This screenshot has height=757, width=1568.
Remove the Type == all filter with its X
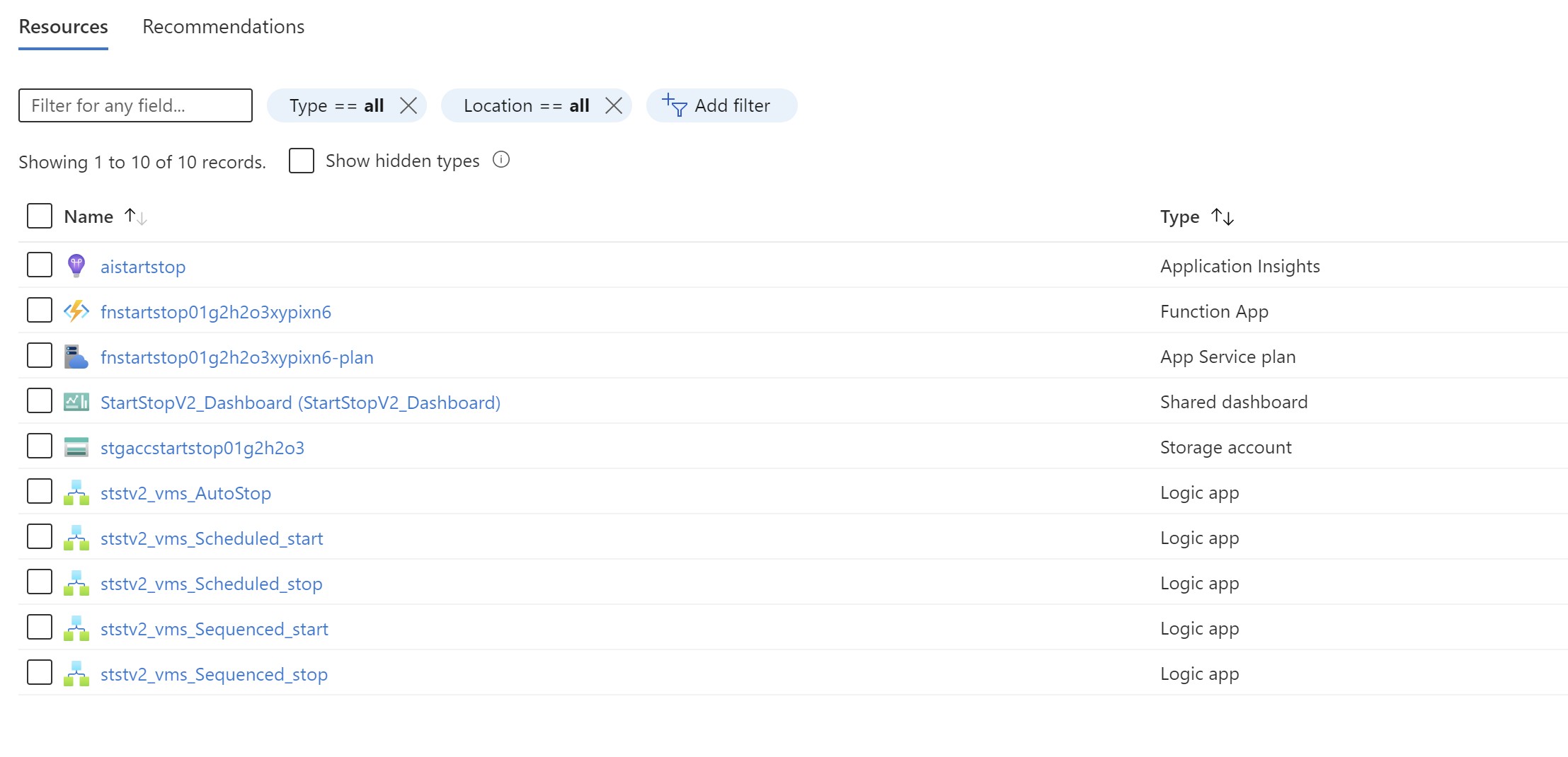[408, 105]
